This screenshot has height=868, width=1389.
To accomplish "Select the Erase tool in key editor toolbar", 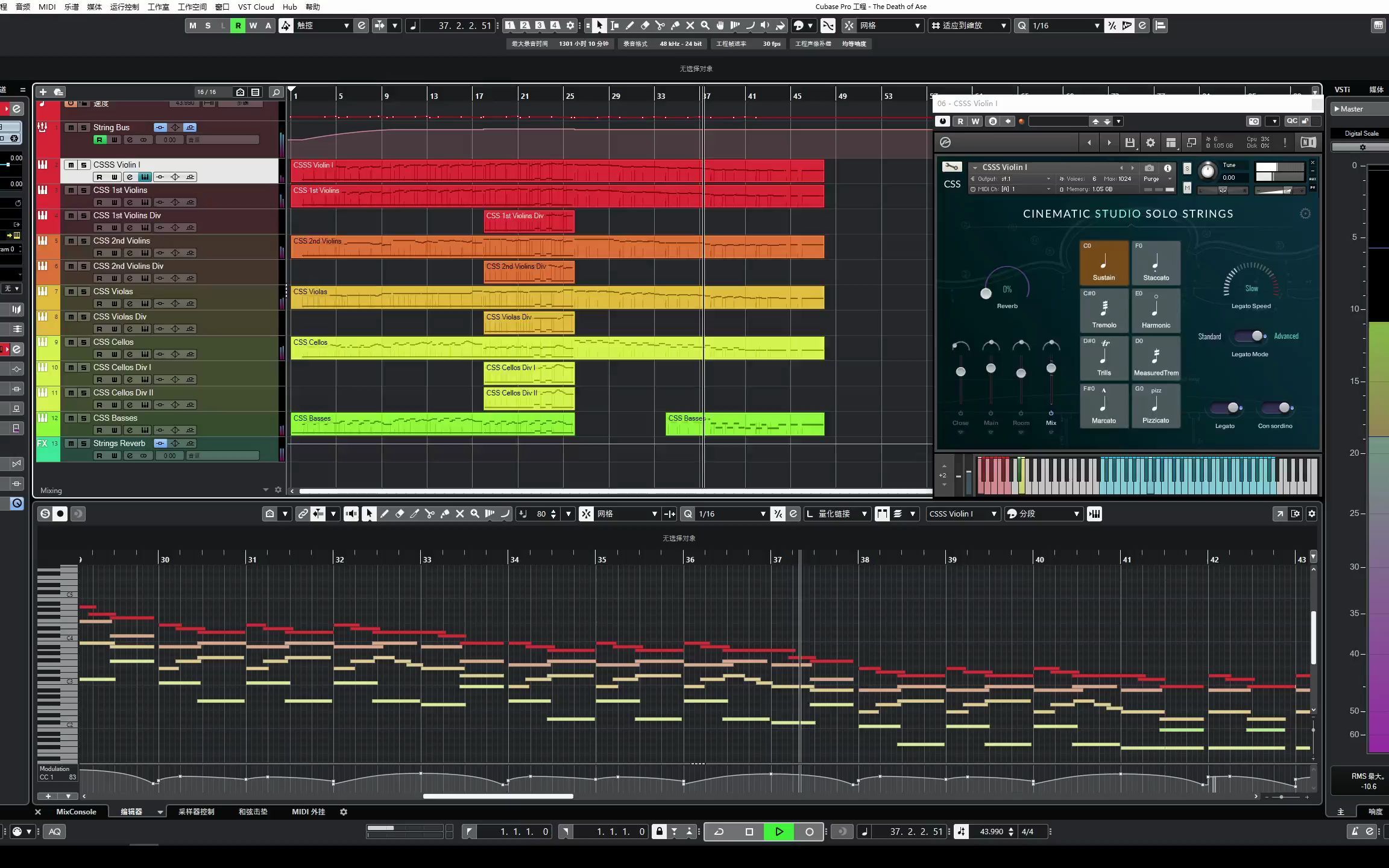I will (400, 514).
